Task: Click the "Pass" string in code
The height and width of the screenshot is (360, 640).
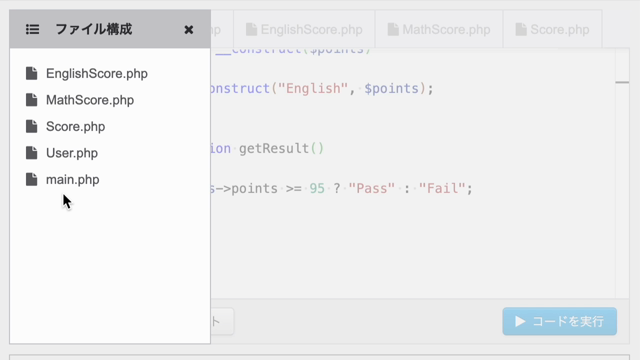Action: pyautogui.click(x=372, y=189)
